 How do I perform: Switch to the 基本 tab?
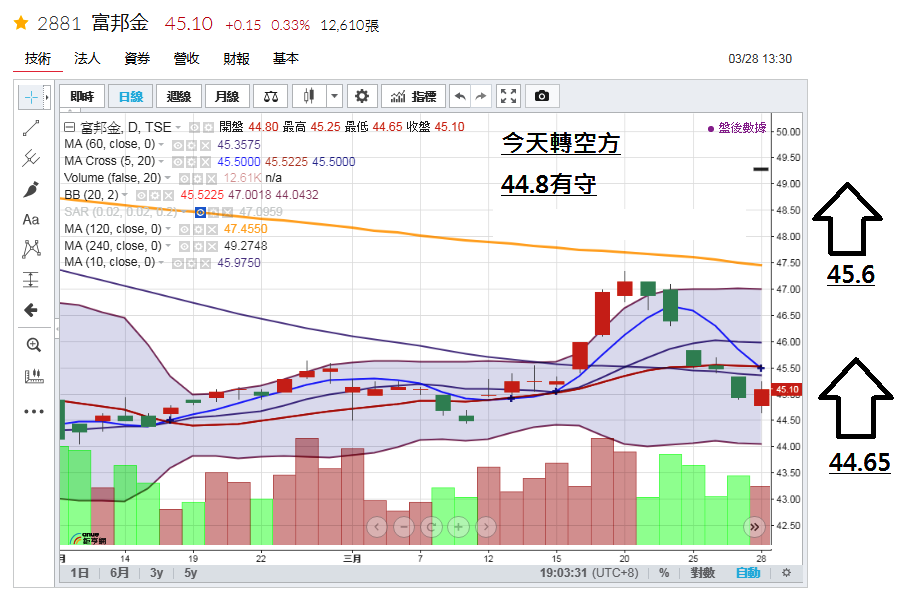click(x=286, y=59)
